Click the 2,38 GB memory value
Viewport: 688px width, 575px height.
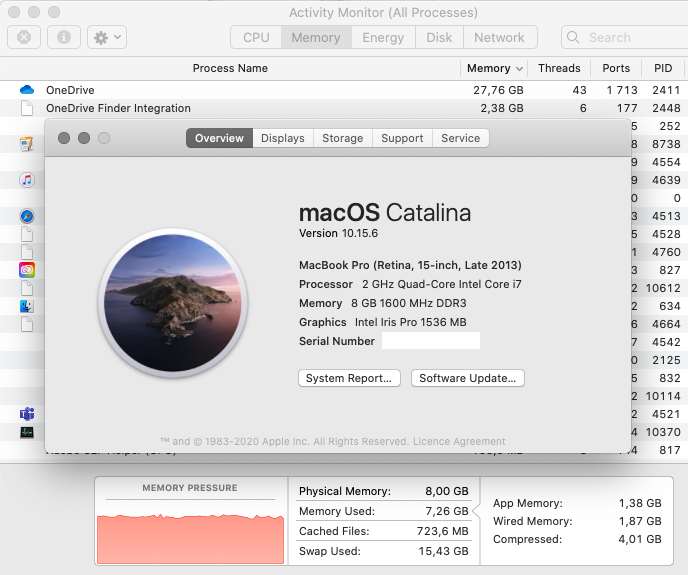click(502, 108)
